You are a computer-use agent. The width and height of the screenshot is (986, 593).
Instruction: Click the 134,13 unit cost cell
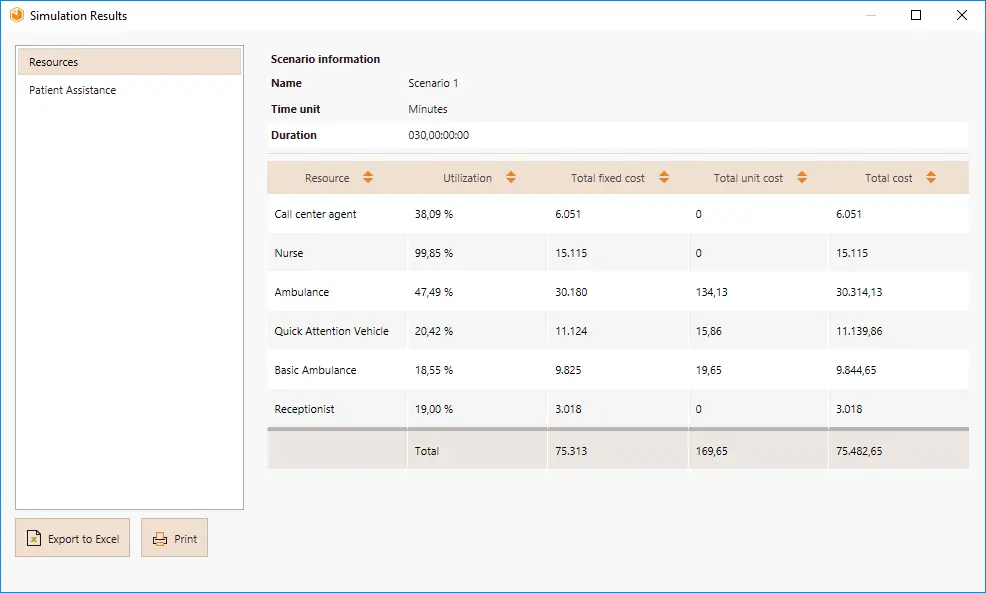pyautogui.click(x=711, y=292)
